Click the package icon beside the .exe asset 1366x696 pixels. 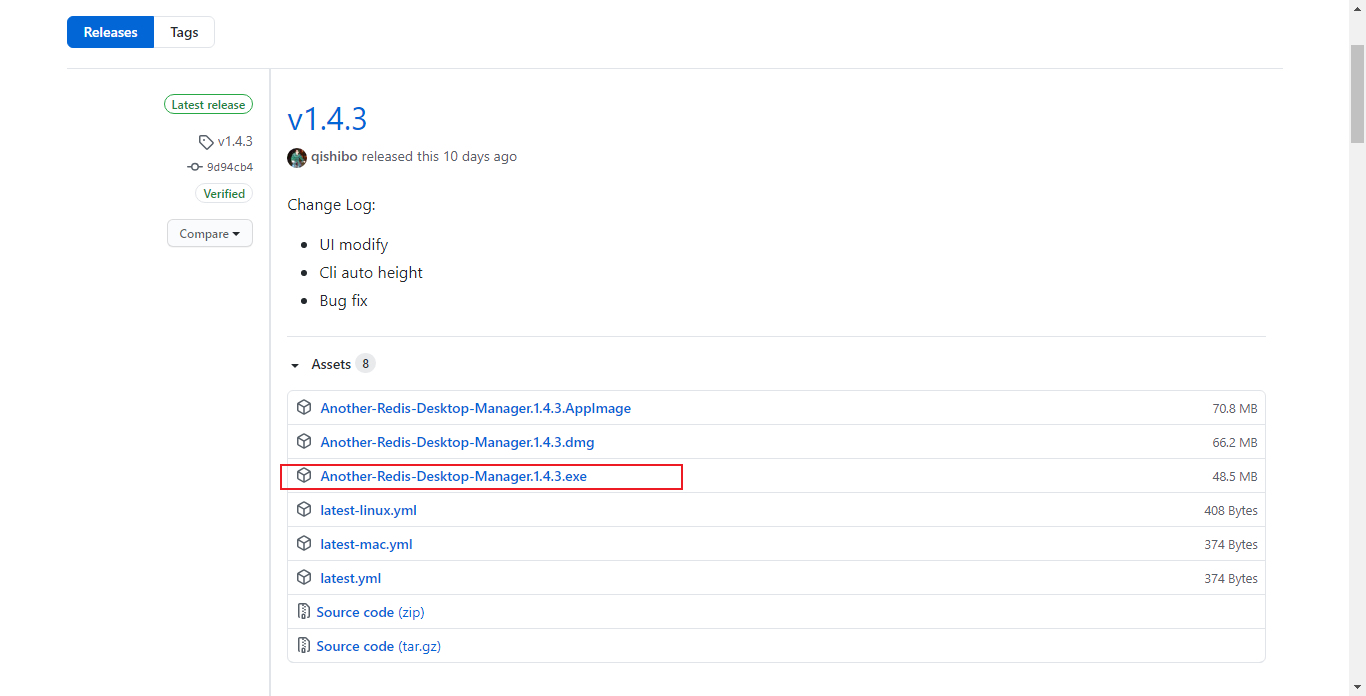(x=304, y=476)
